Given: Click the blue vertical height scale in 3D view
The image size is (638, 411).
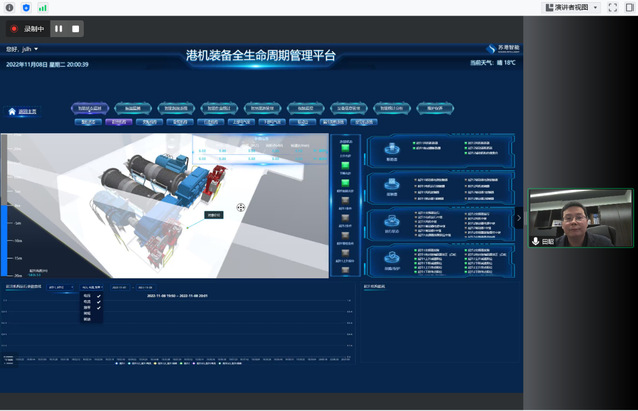Looking at the screenshot, I should click(x=5, y=235).
